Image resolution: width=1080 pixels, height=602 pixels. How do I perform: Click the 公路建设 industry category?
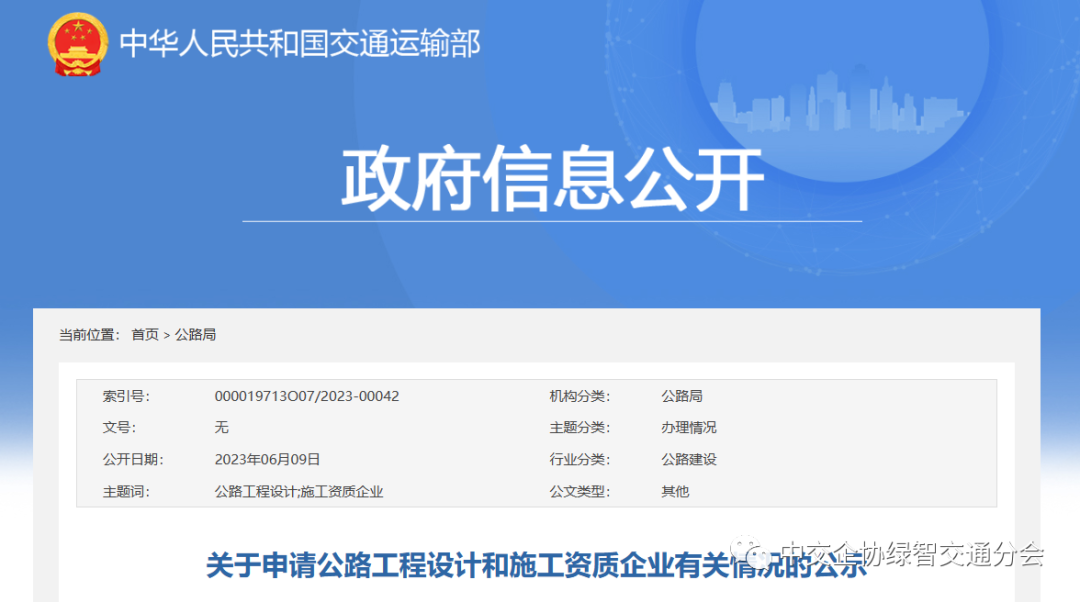point(688,460)
